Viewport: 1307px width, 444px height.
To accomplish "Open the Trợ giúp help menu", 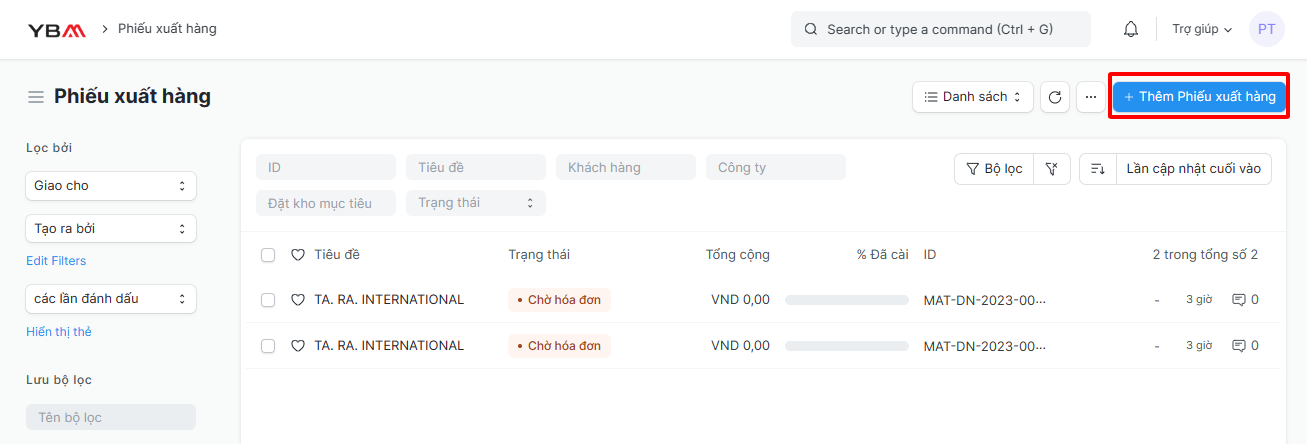I will click(x=1202, y=29).
